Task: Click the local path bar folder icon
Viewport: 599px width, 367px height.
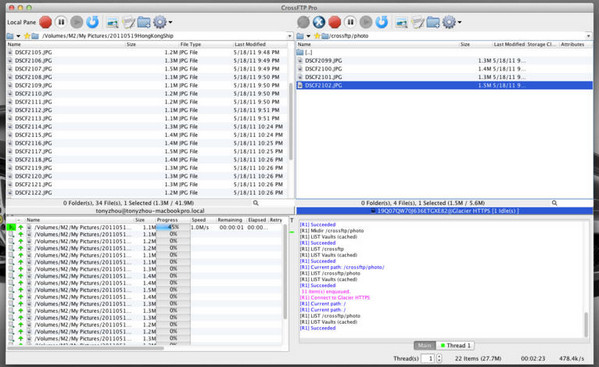Action: 10,36
